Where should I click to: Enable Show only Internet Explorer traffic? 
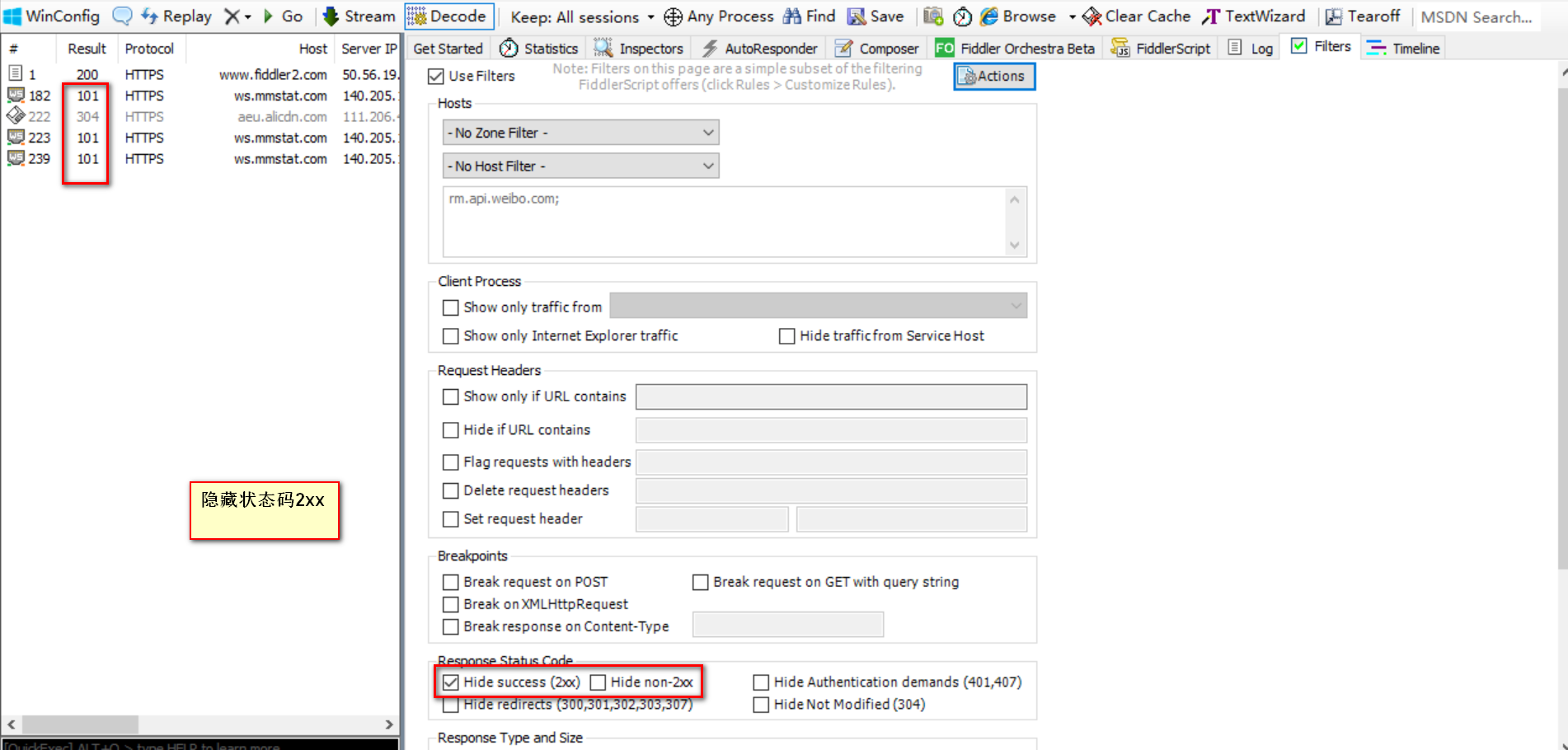click(x=450, y=336)
